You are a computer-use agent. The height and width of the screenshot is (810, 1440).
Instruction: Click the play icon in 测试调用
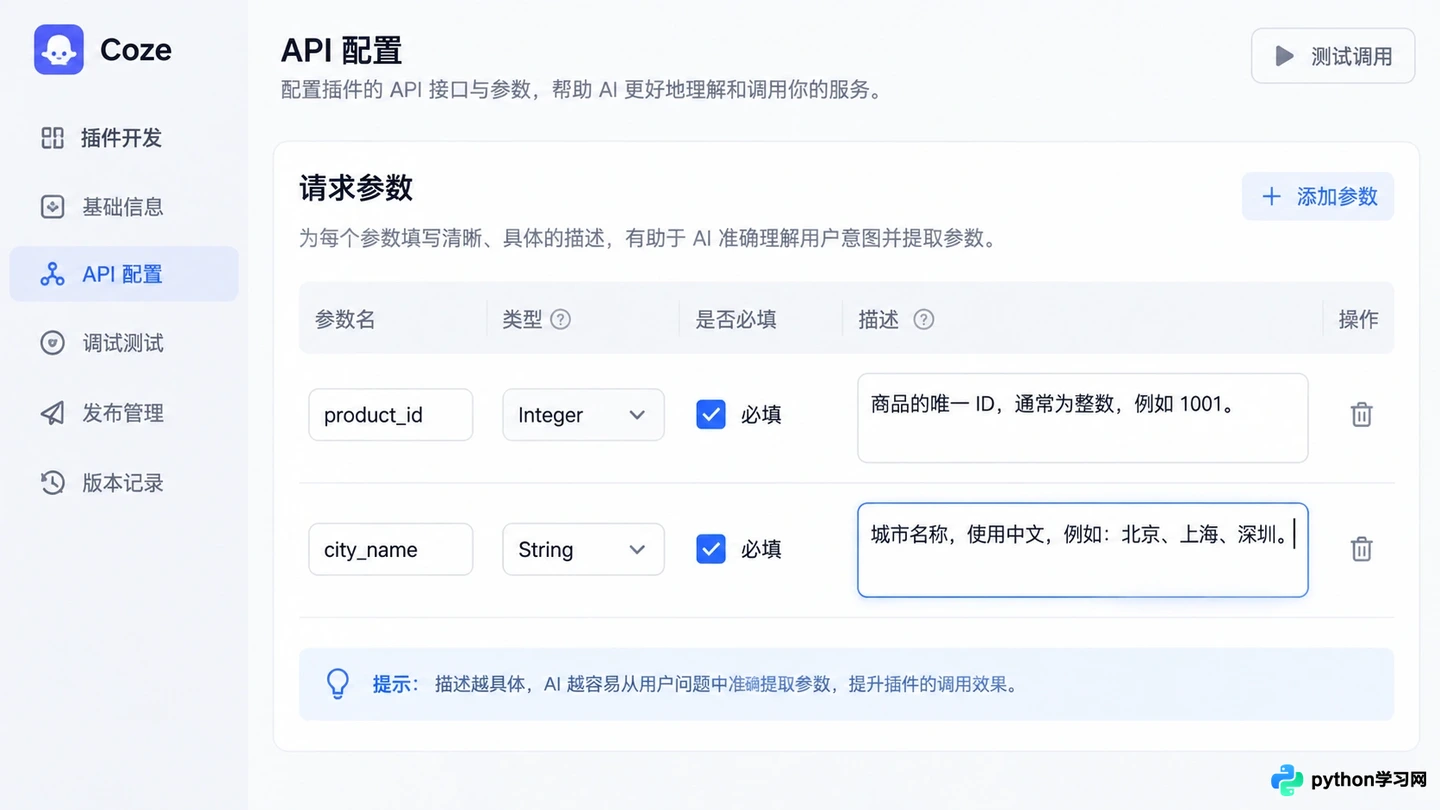pos(1285,56)
